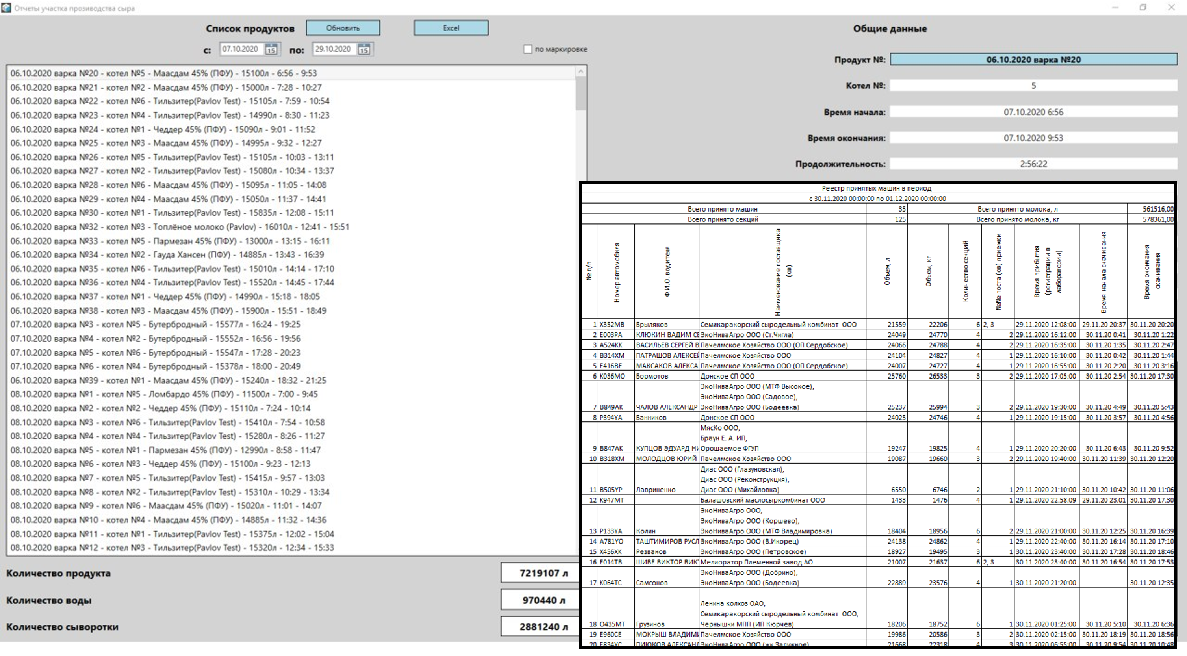Click the app icon in title bar
1187x656 pixels.
tap(7, 8)
